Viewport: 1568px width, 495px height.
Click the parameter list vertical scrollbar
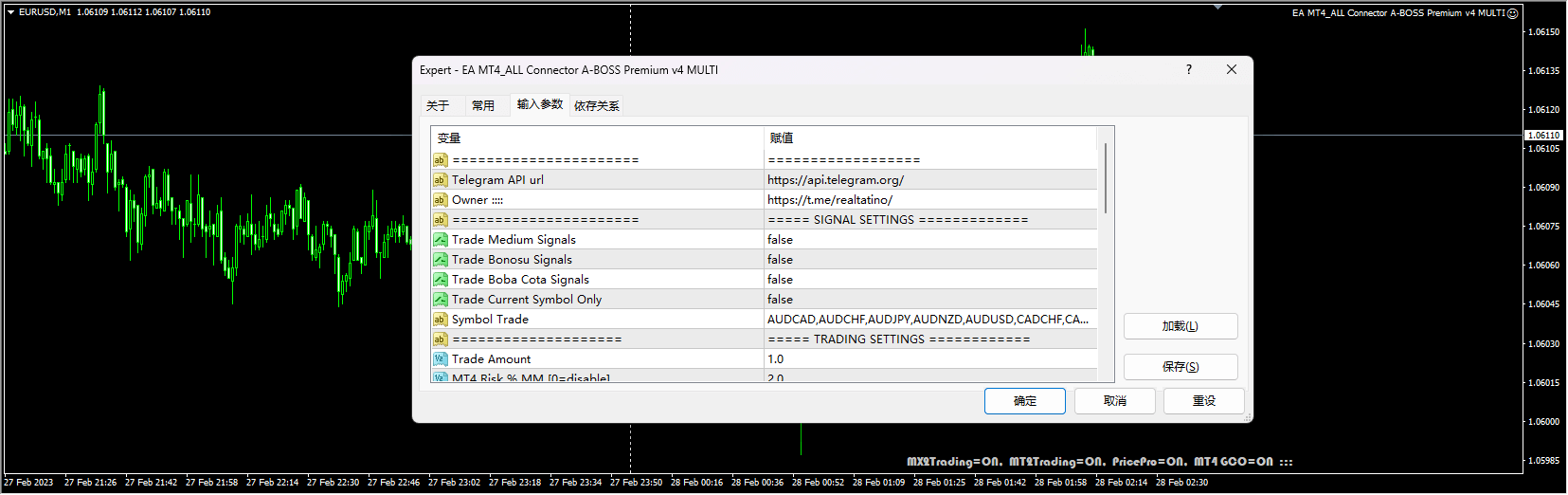[x=1106, y=178]
